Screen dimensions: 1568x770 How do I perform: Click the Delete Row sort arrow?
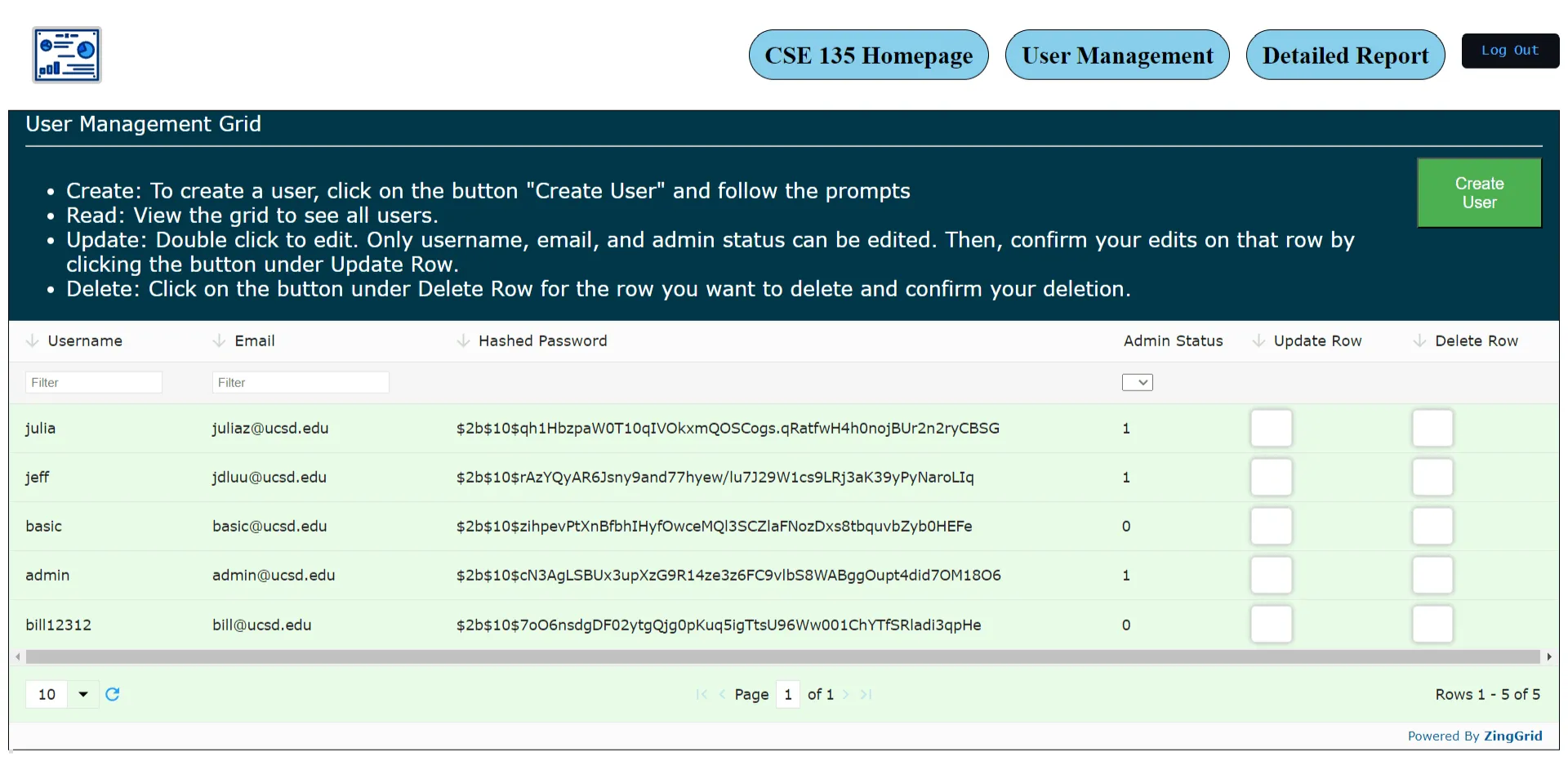[1418, 340]
